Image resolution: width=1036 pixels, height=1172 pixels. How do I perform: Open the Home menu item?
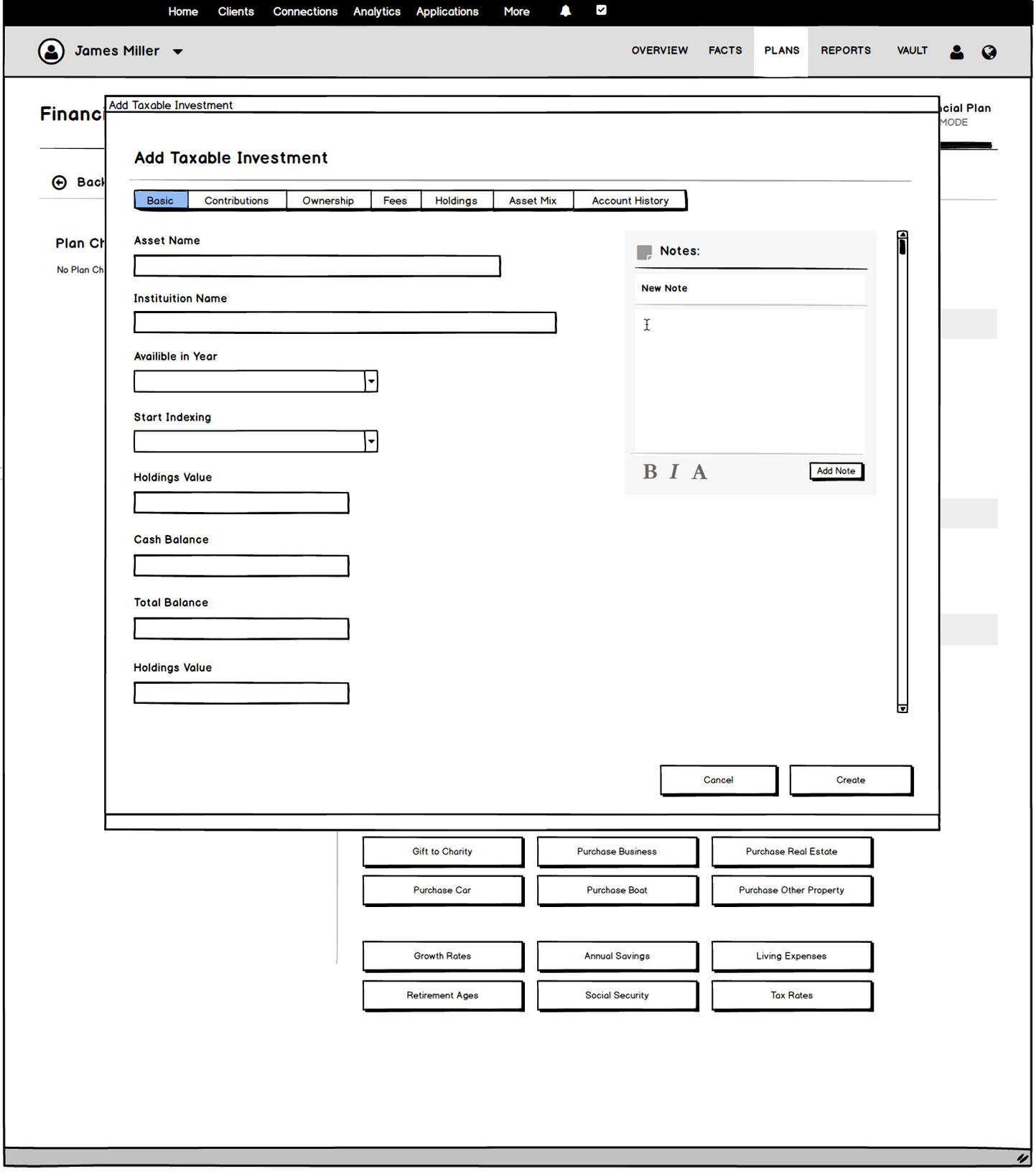(x=183, y=11)
